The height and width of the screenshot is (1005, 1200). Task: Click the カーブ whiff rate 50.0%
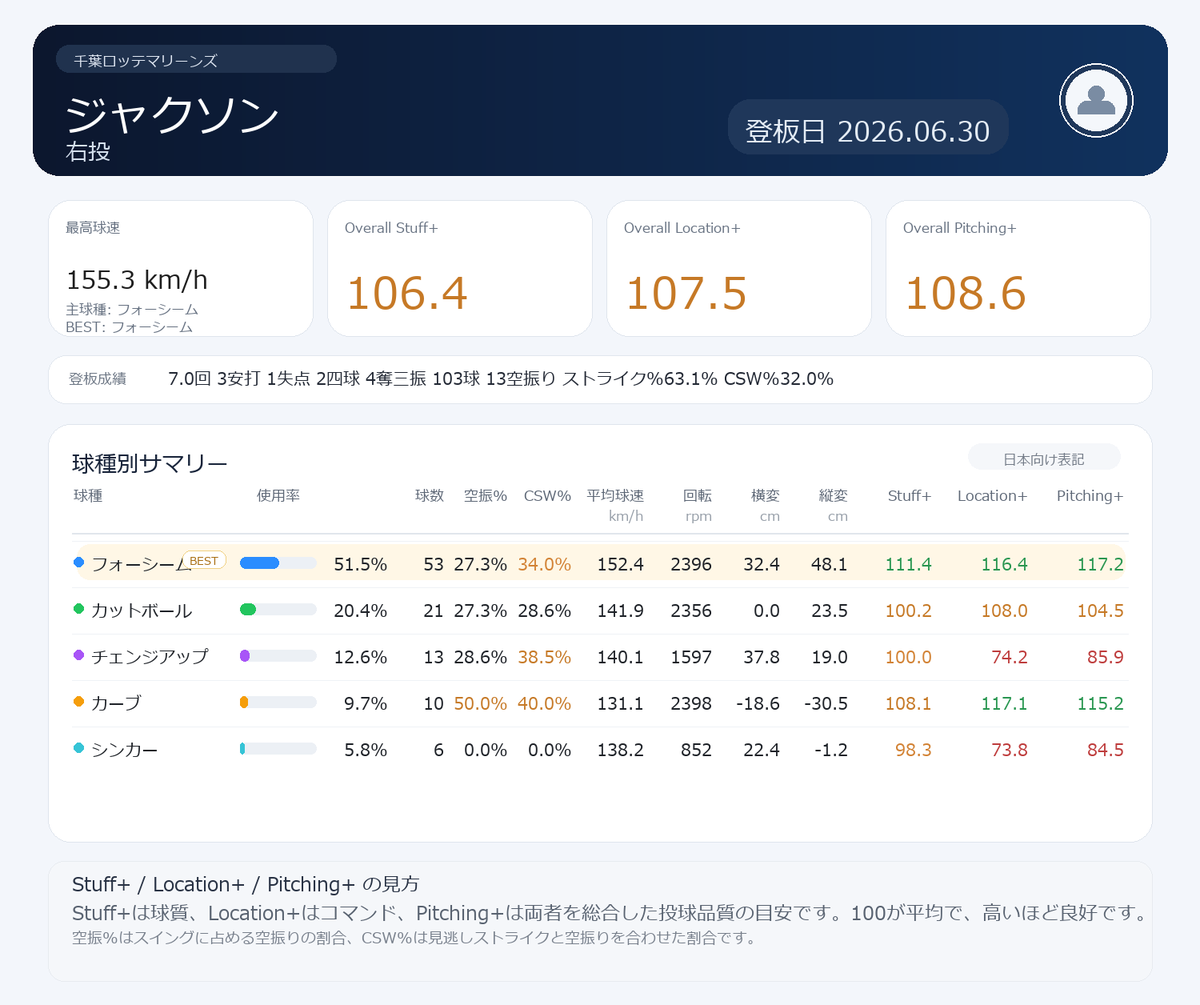(x=480, y=703)
